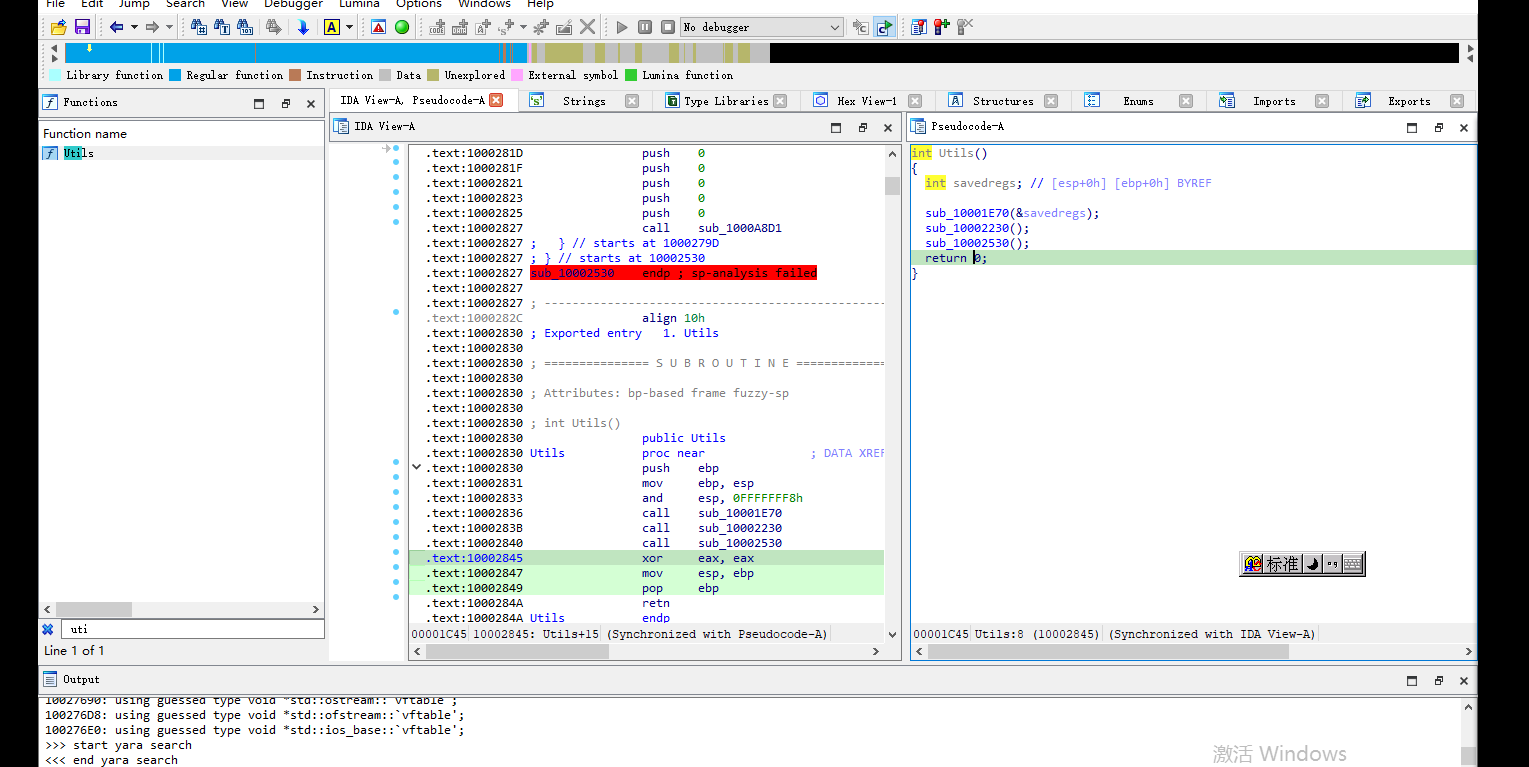Viewport: 1529px width, 767px height.
Task: Click the save database floppy icon
Action: click(x=82, y=27)
